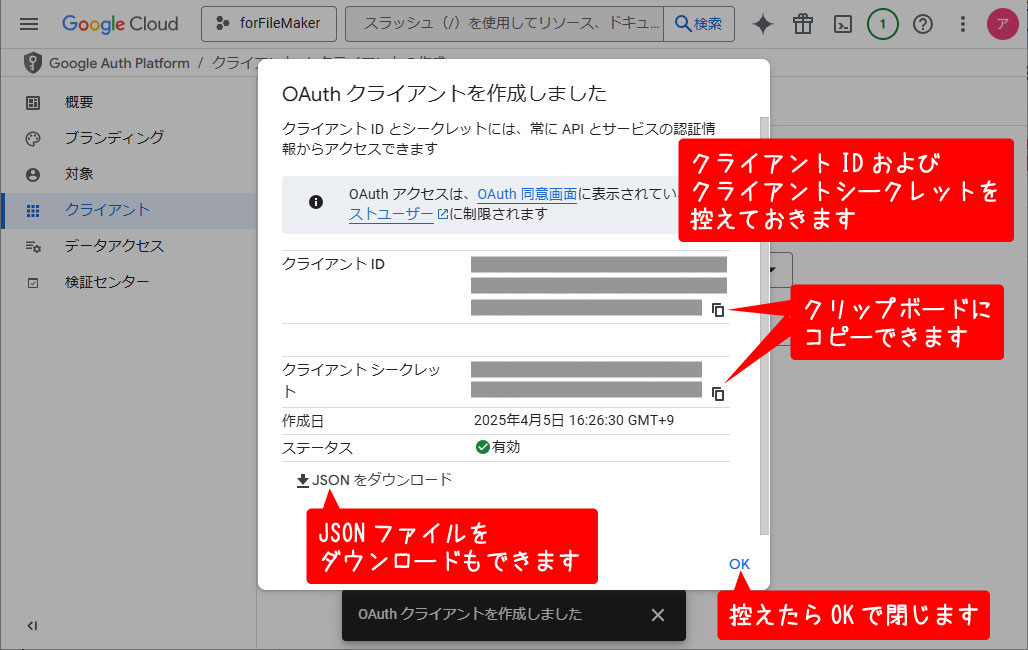
Task: Select 対象 in the sidebar
Action: pyautogui.click(x=128, y=174)
